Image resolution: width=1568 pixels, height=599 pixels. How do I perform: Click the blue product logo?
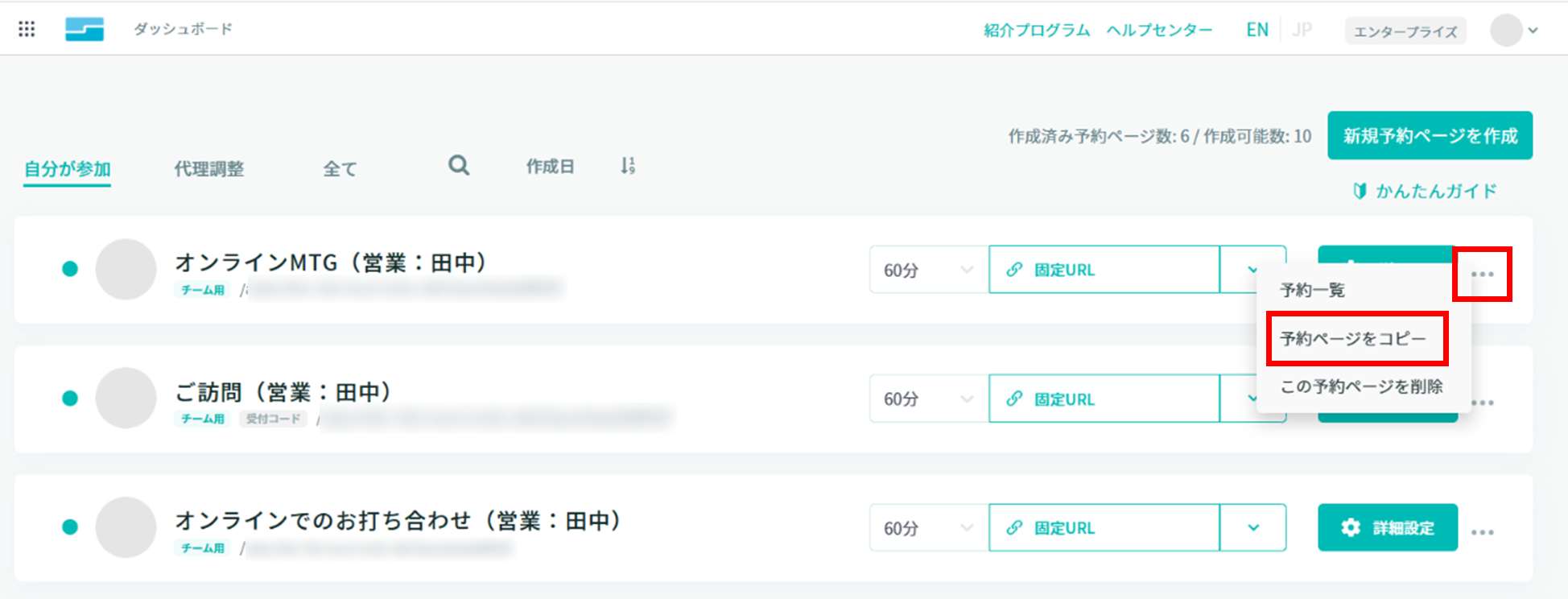[x=85, y=29]
